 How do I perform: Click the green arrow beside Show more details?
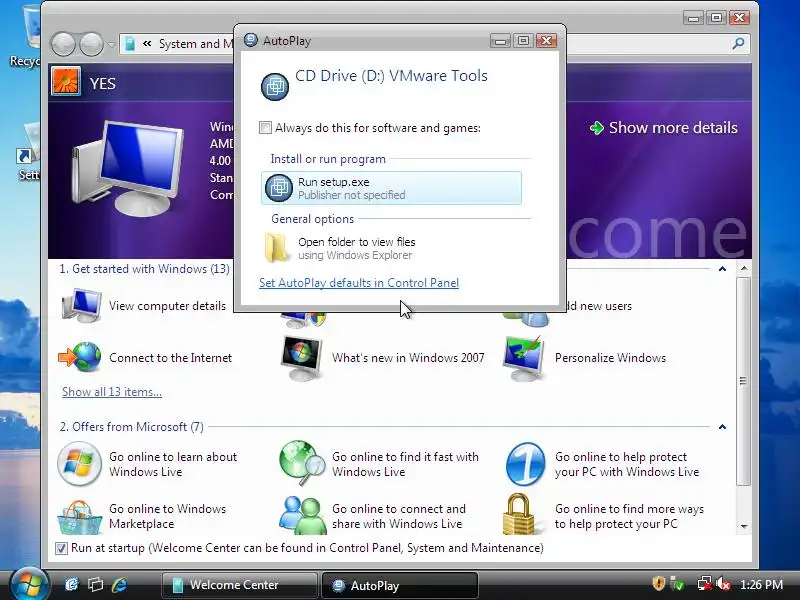click(x=596, y=128)
